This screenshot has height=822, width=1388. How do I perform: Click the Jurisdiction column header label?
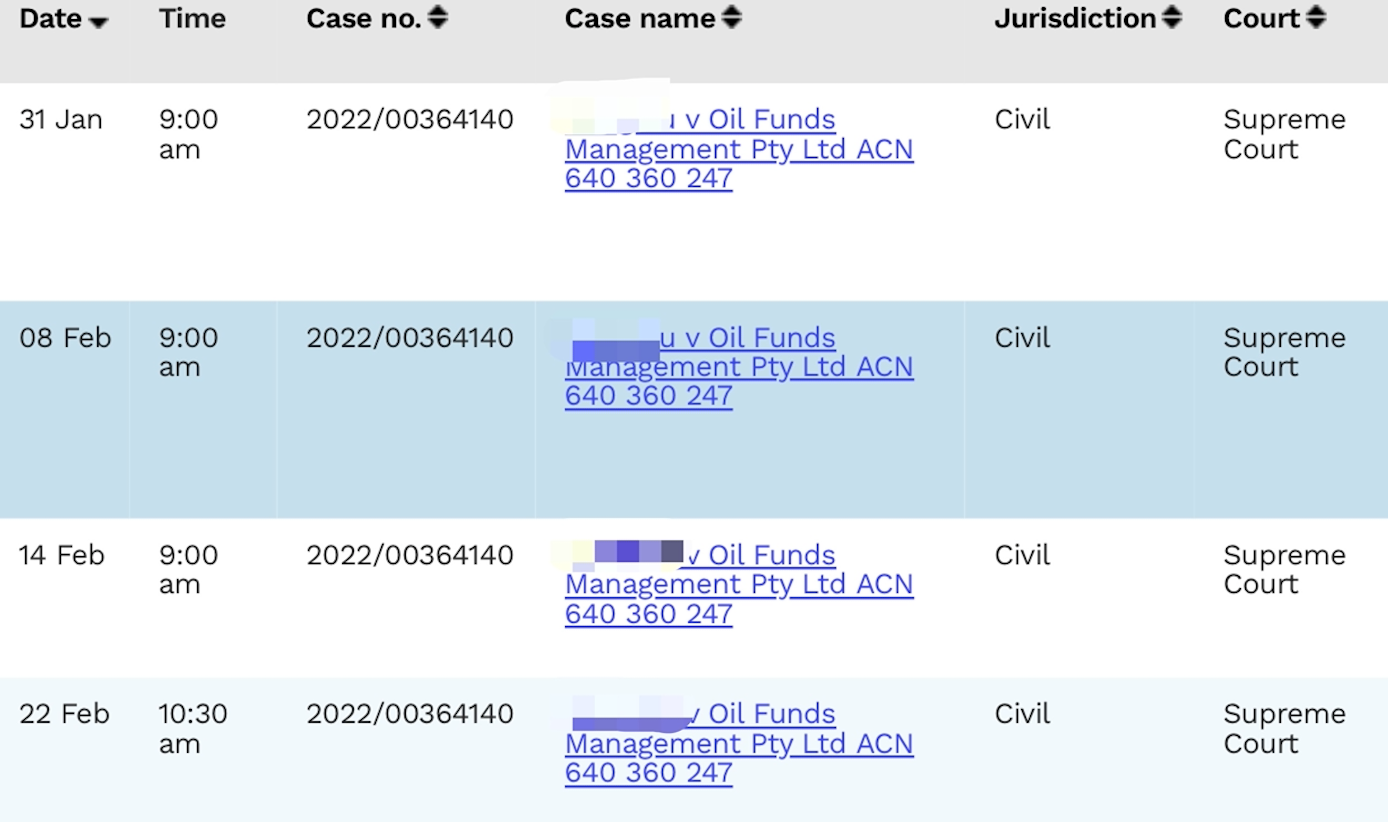coord(1075,19)
